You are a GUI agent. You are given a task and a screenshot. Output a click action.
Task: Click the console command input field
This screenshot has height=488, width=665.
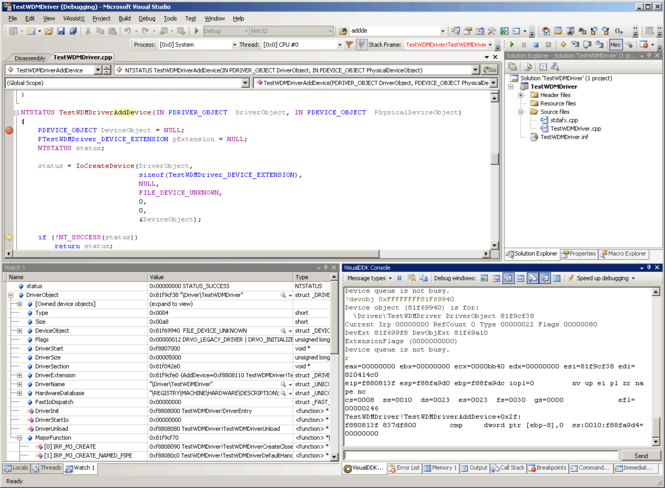tap(484, 455)
